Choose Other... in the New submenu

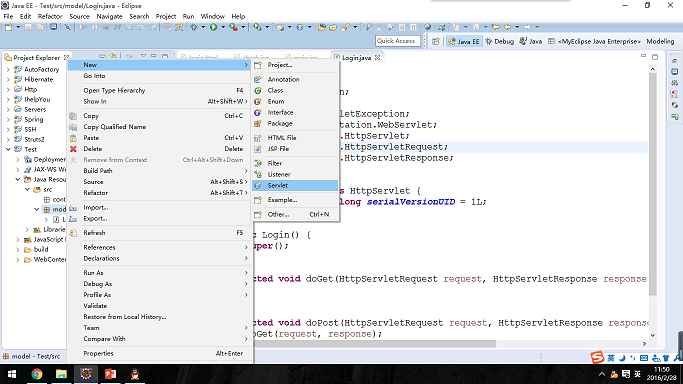click(x=295, y=215)
